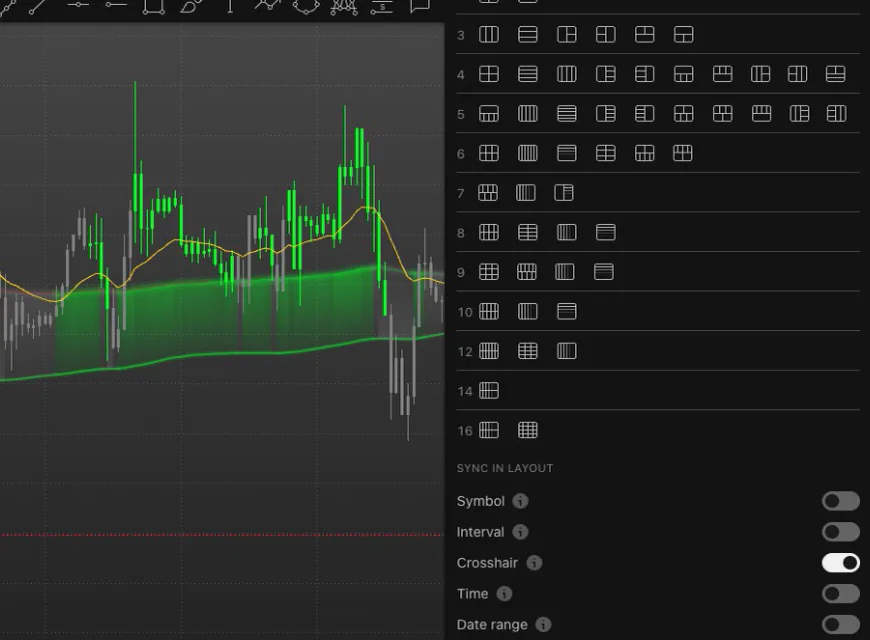Enable Interval sync in layout
This screenshot has width=870, height=640.
point(841,532)
